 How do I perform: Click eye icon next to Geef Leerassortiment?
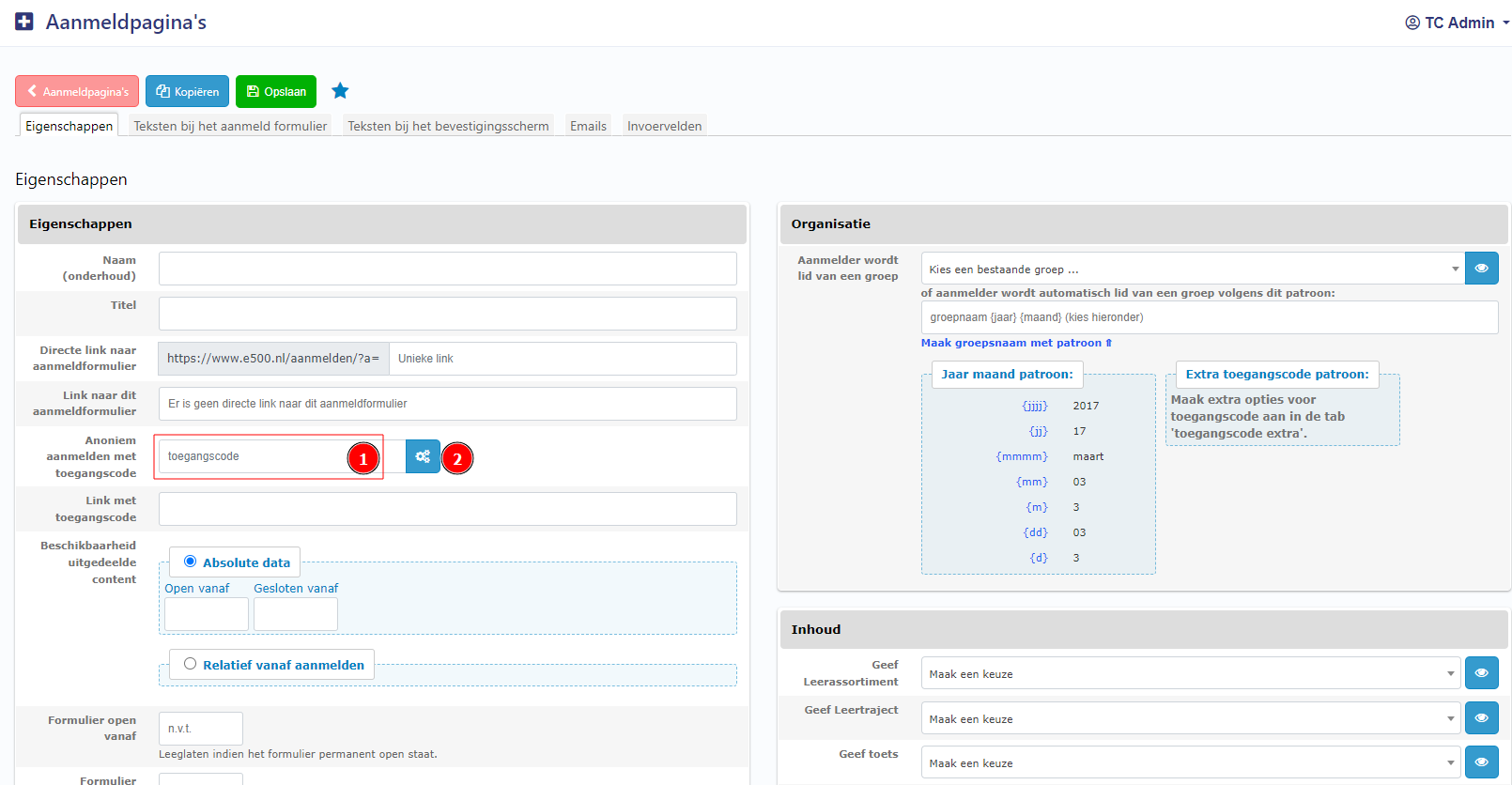(1481, 673)
